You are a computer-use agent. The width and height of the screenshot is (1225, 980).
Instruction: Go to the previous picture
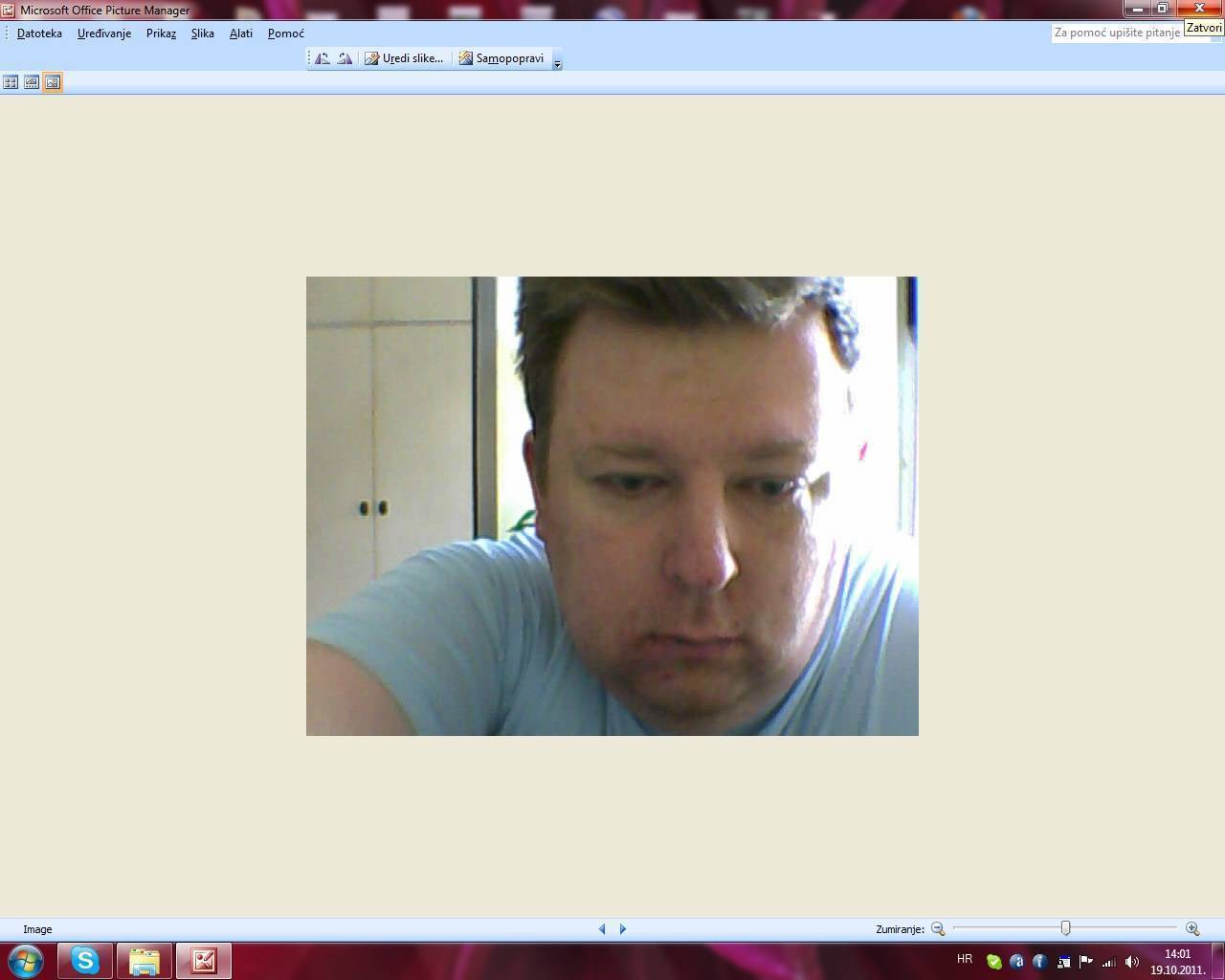pos(602,928)
